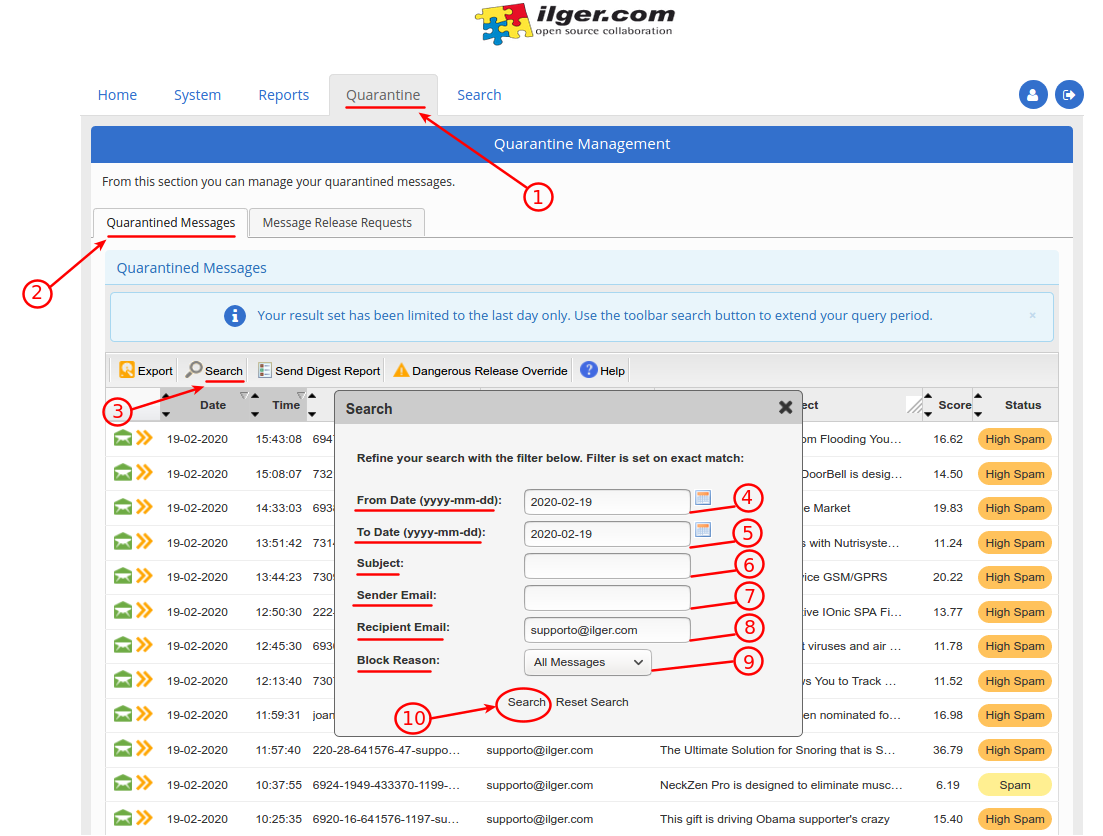Click double-chevron icon in 14:33:03 row
The image size is (1103, 836).
click(144, 507)
